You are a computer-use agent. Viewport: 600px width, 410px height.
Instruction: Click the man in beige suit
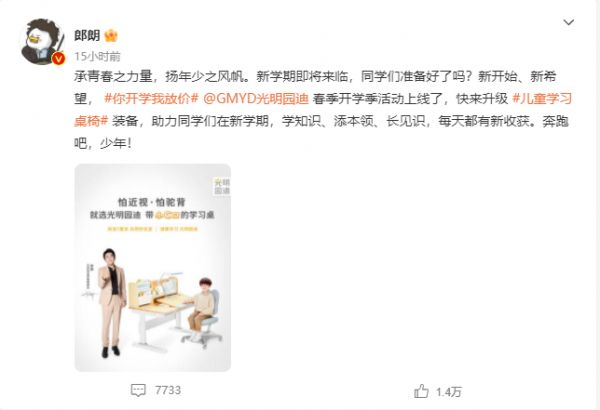click(111, 303)
